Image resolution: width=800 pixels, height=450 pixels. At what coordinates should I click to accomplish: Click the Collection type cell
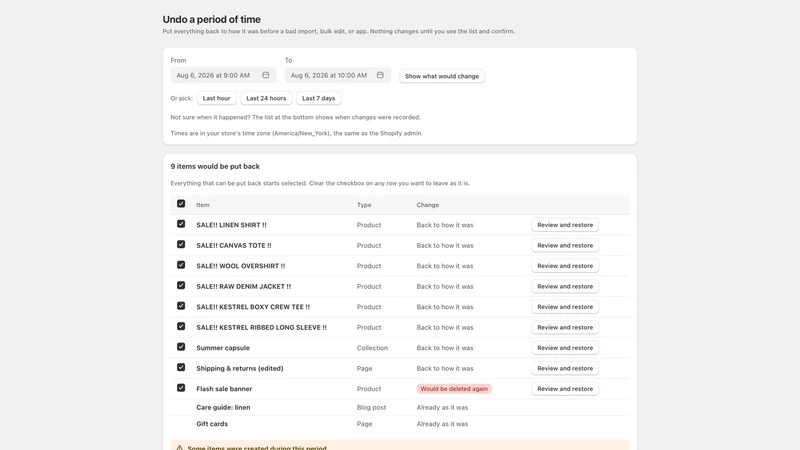coord(372,348)
